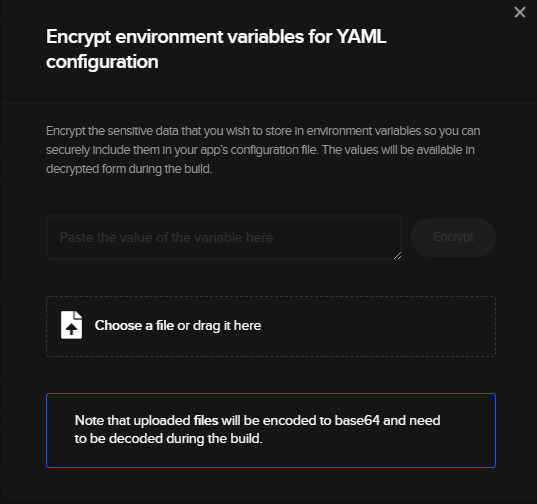Viewport: 537px width, 504px height.
Task: Click the divider line below the title
Action: 268,103
